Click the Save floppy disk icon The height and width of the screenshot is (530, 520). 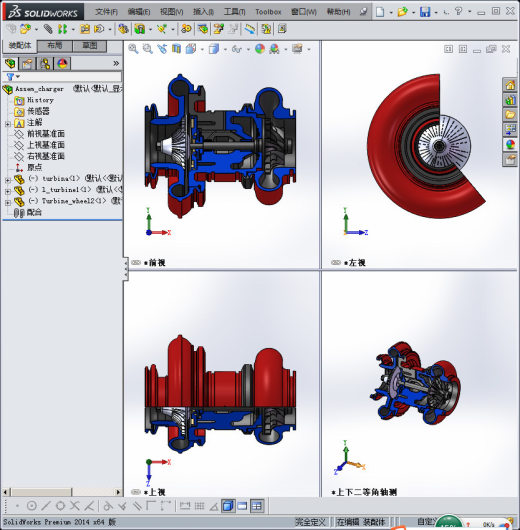tap(425, 12)
